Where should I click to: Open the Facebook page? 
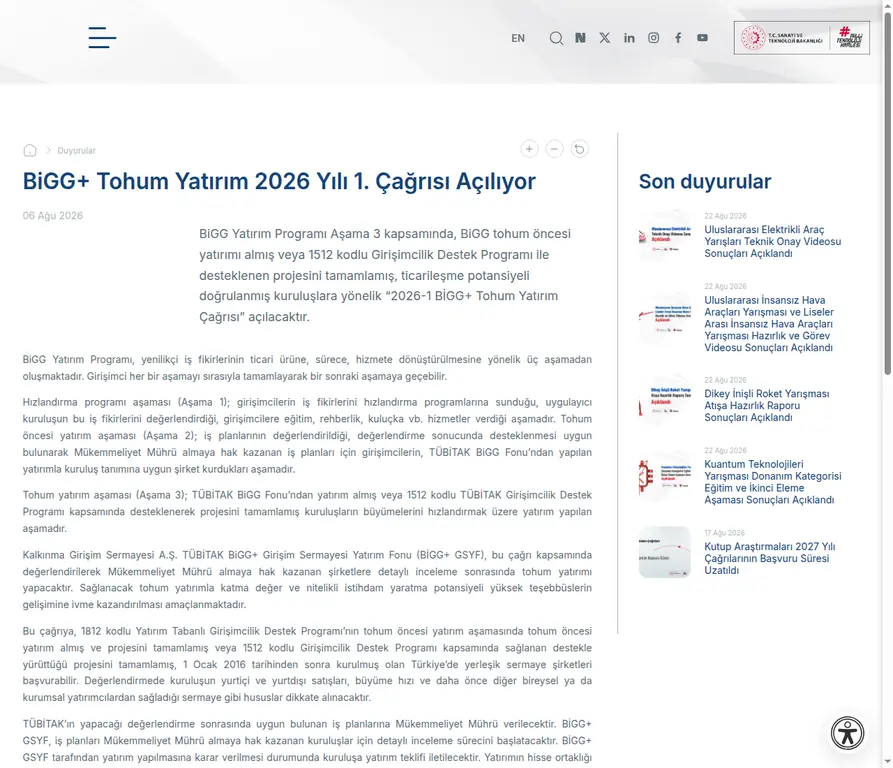coord(678,38)
